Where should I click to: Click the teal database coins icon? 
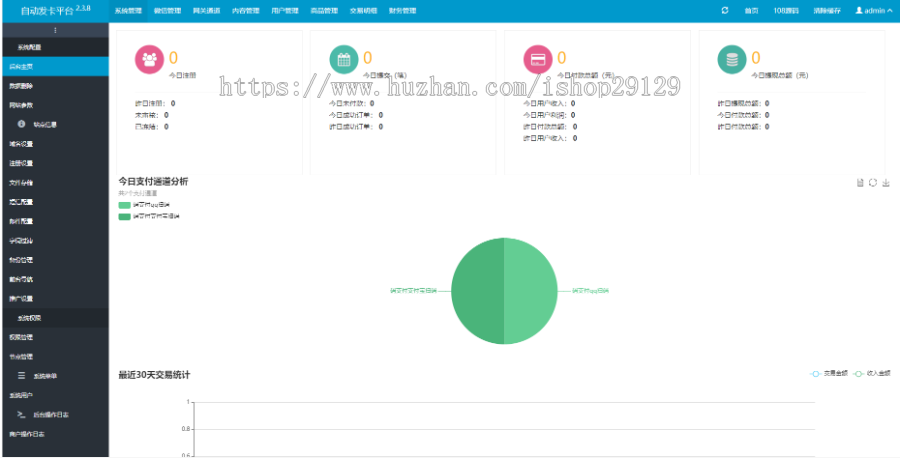pyautogui.click(x=732, y=60)
